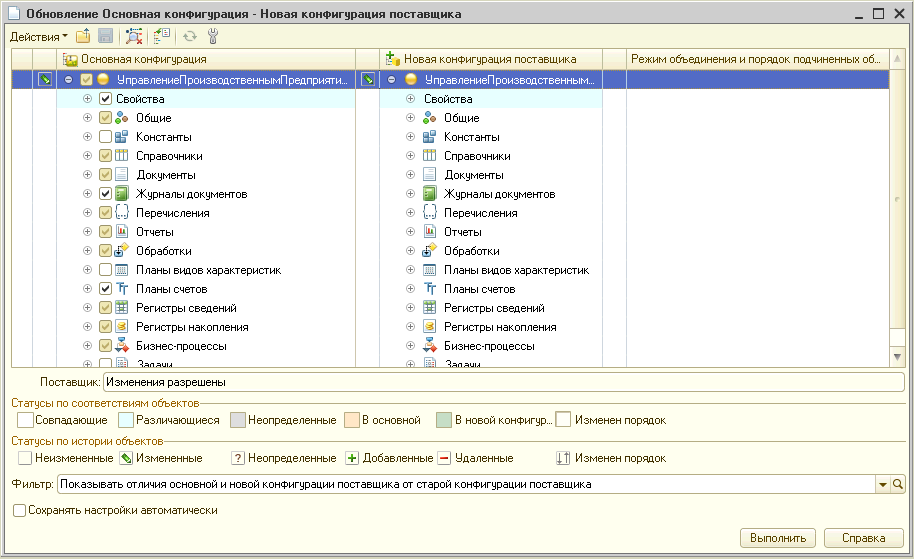Click the Регистры сведений icon in left tree

click(121, 308)
